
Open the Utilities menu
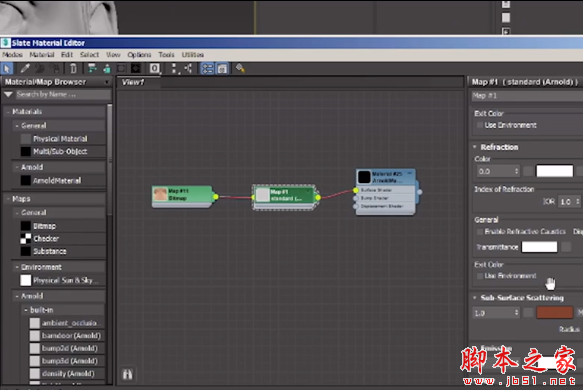[x=193, y=55]
